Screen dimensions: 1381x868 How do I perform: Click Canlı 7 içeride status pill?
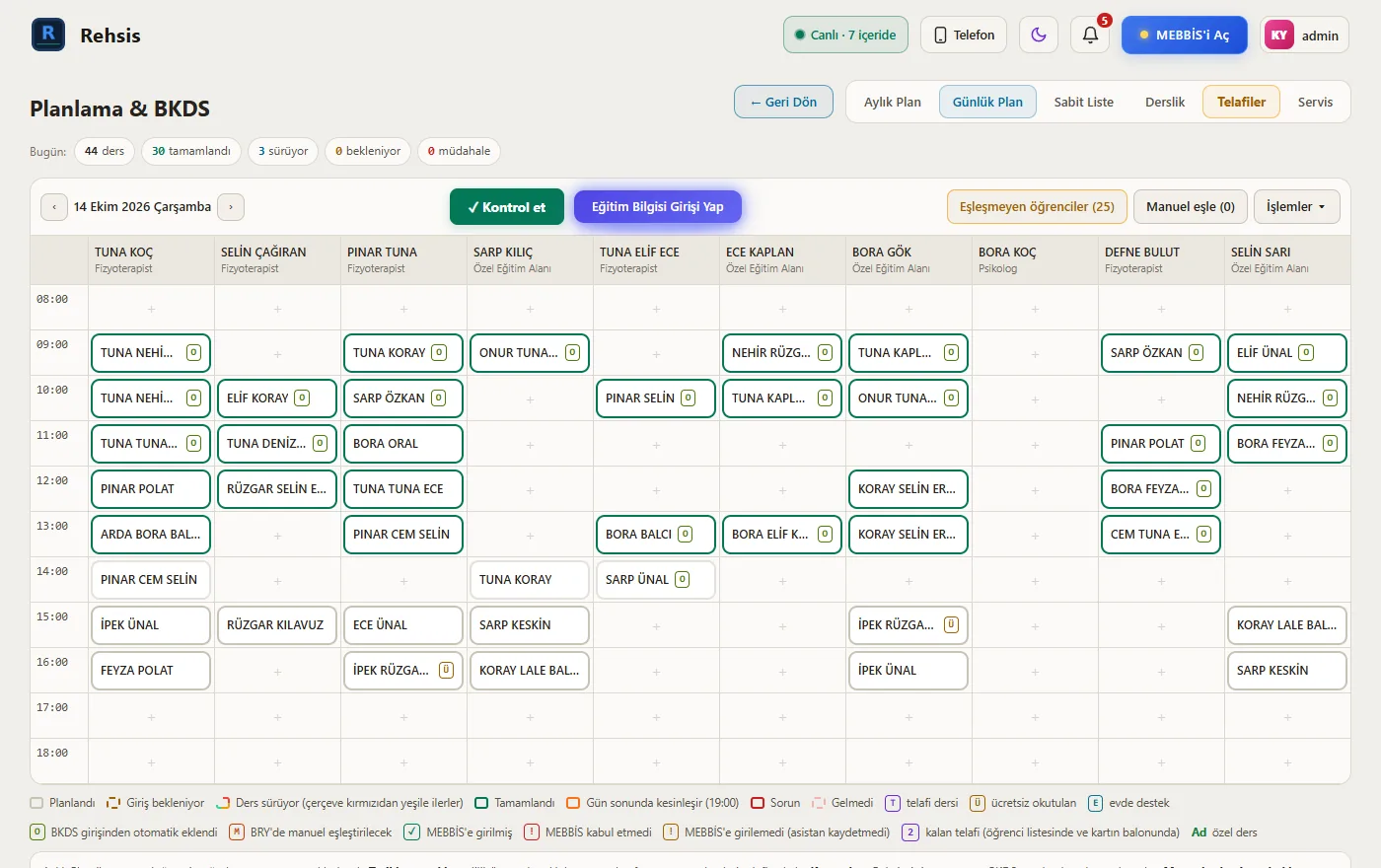[x=845, y=35]
